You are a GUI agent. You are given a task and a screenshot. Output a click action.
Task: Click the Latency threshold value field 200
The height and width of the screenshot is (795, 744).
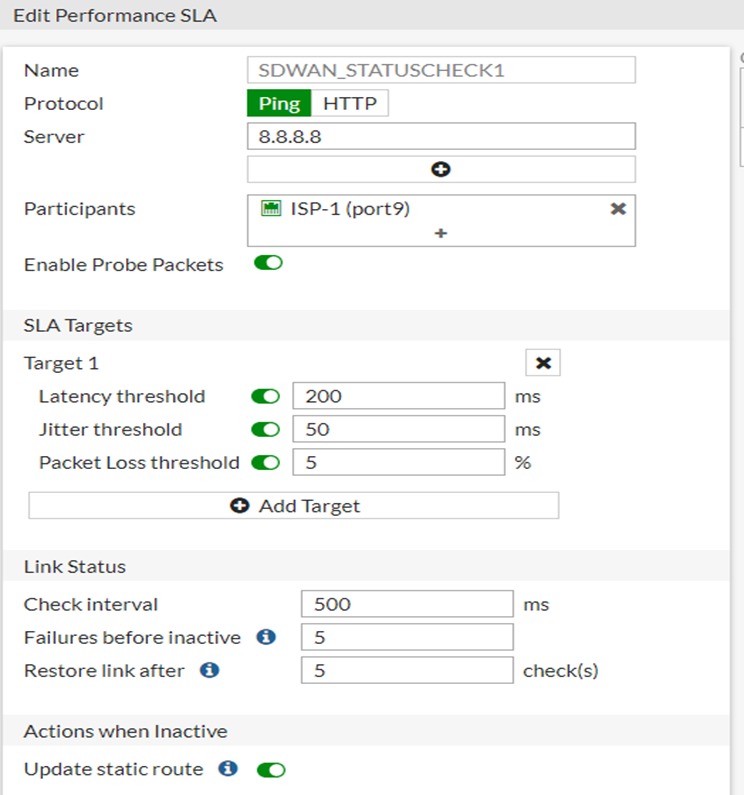[x=399, y=396]
